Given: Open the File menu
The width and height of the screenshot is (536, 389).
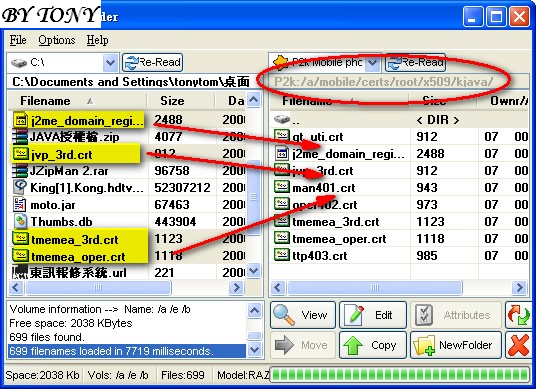Looking at the screenshot, I should (18, 40).
